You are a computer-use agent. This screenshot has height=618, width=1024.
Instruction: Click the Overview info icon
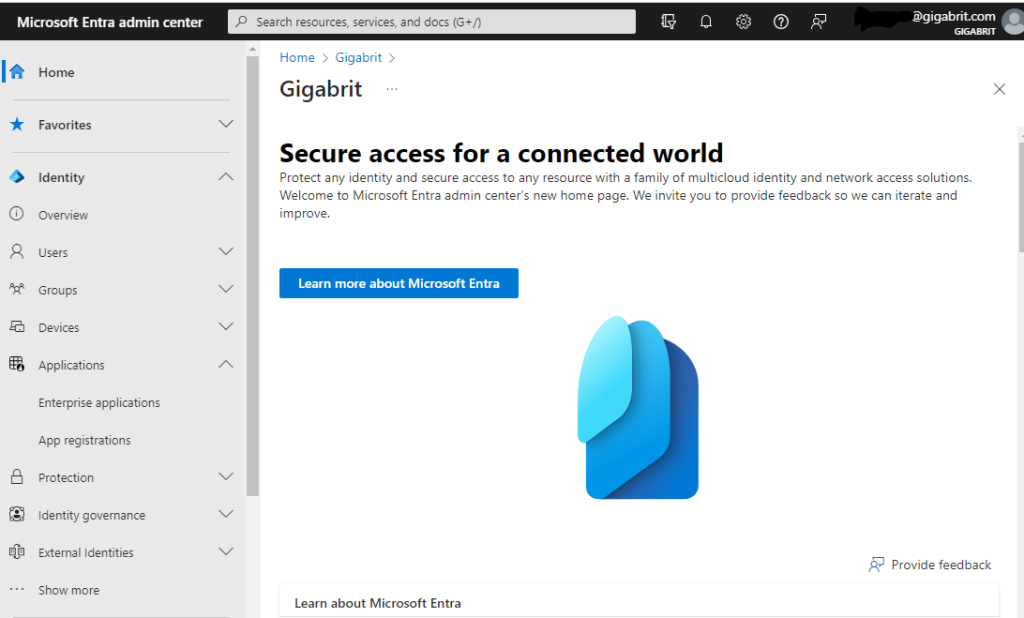pyautogui.click(x=17, y=214)
